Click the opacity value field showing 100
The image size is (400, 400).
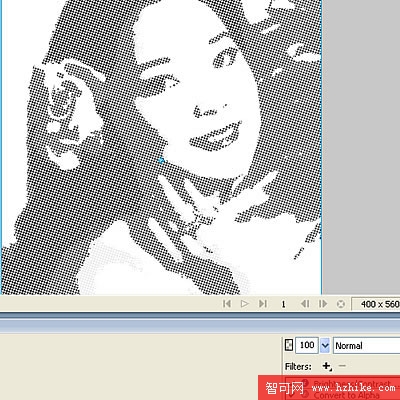pyautogui.click(x=307, y=345)
